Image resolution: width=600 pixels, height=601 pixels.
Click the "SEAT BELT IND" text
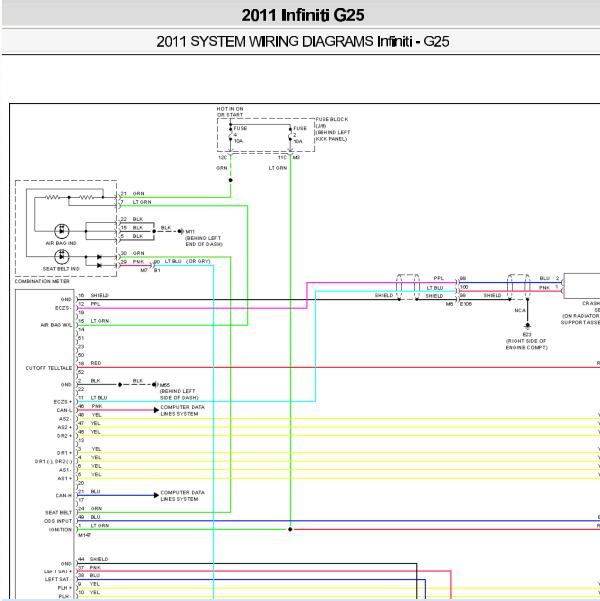[x=61, y=269]
